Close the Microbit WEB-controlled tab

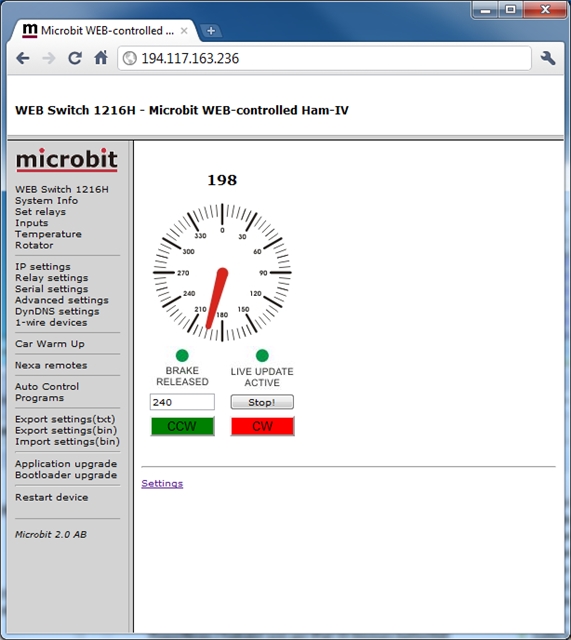click(x=184, y=31)
